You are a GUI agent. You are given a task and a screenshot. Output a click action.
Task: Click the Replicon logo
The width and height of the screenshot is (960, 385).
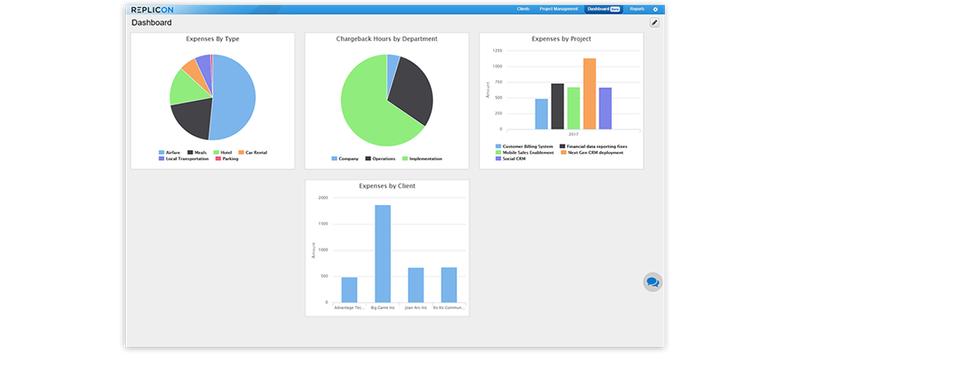click(x=152, y=9)
